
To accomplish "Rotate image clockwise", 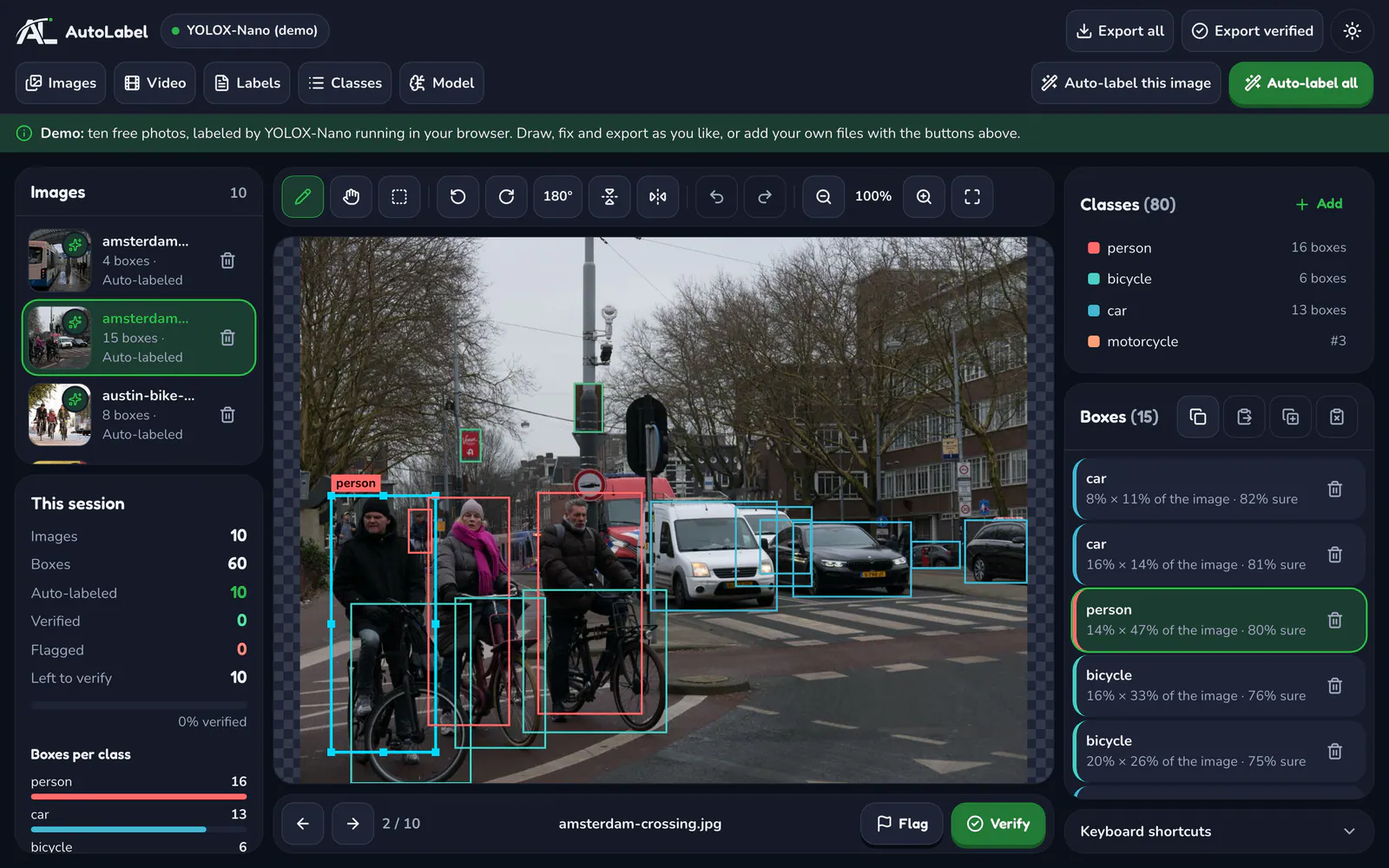I will point(506,197).
